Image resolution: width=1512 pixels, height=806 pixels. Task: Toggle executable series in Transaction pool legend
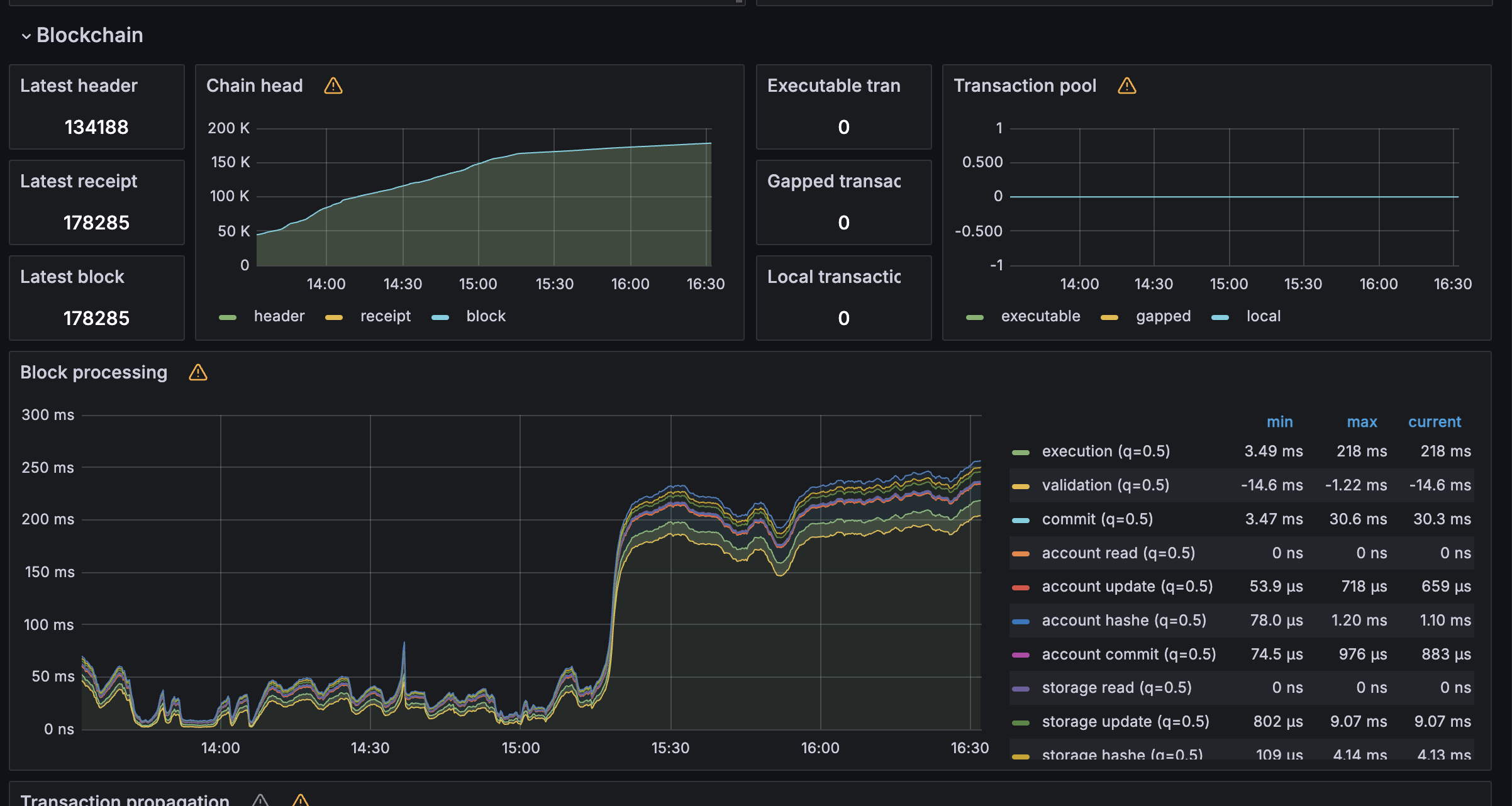coord(1040,316)
